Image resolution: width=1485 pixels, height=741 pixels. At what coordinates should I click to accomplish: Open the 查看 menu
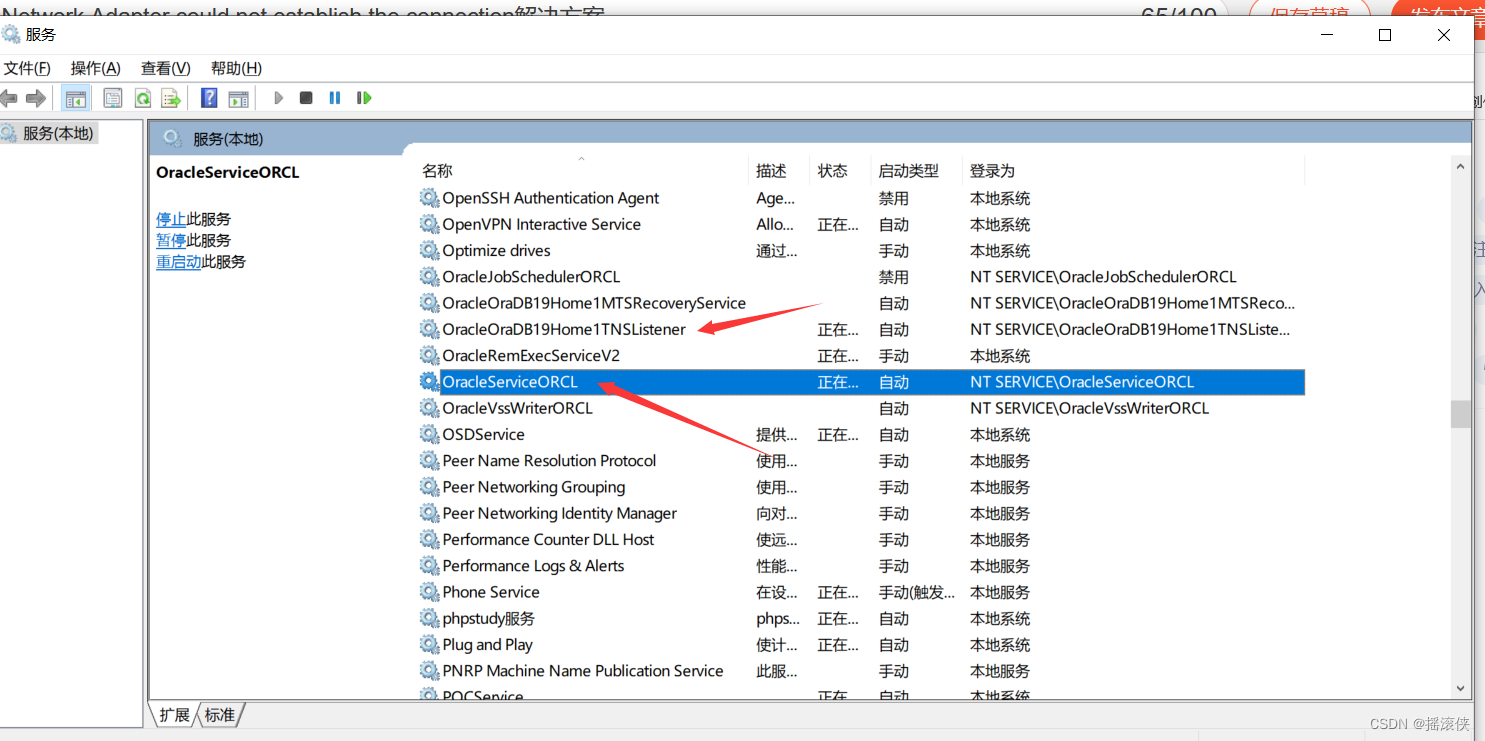coord(165,68)
